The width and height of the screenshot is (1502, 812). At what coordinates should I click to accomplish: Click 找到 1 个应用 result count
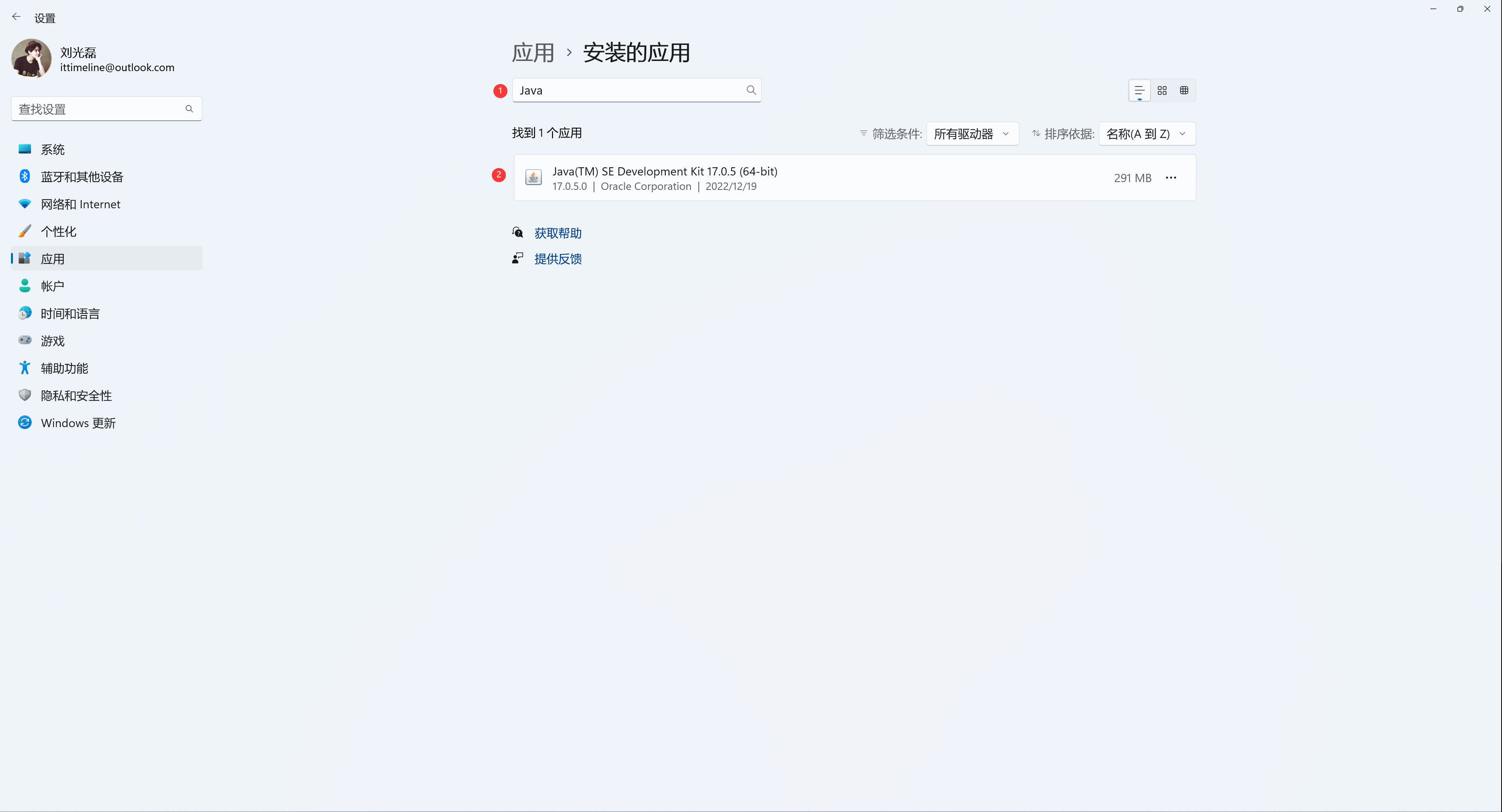click(547, 133)
